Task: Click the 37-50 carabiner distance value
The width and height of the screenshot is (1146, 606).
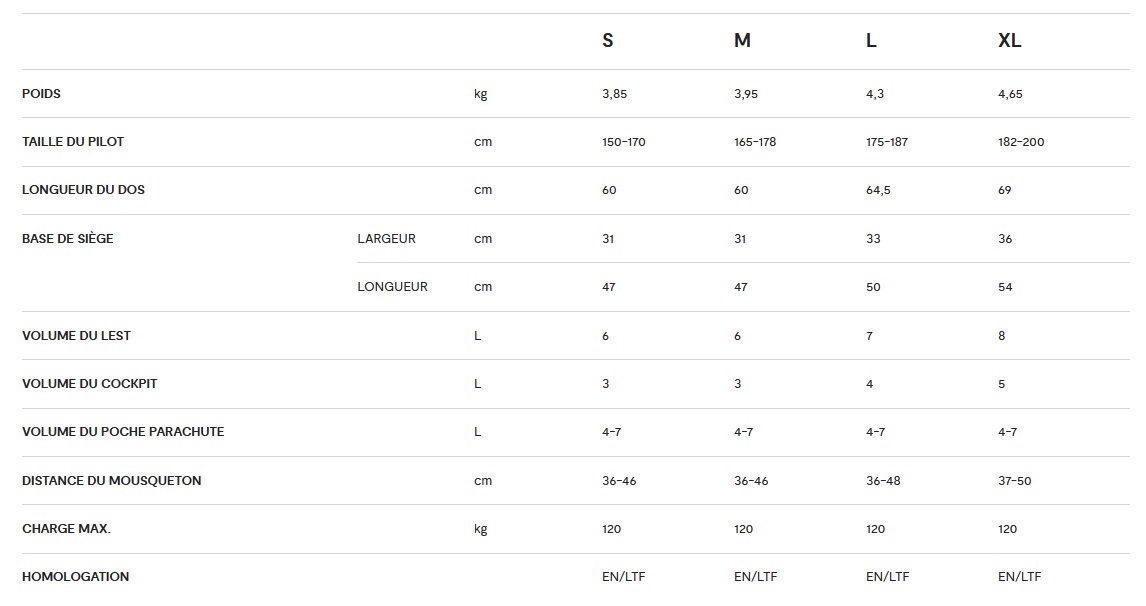Action: coord(1014,481)
